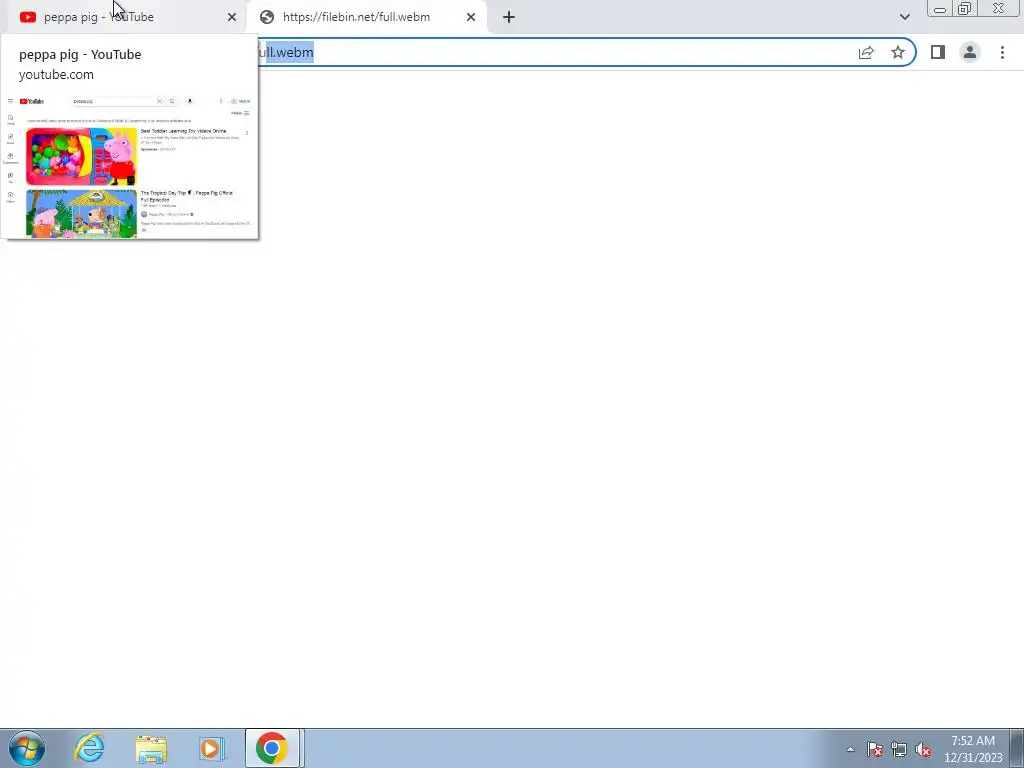Click the muted volume tray icon

pos(923,749)
